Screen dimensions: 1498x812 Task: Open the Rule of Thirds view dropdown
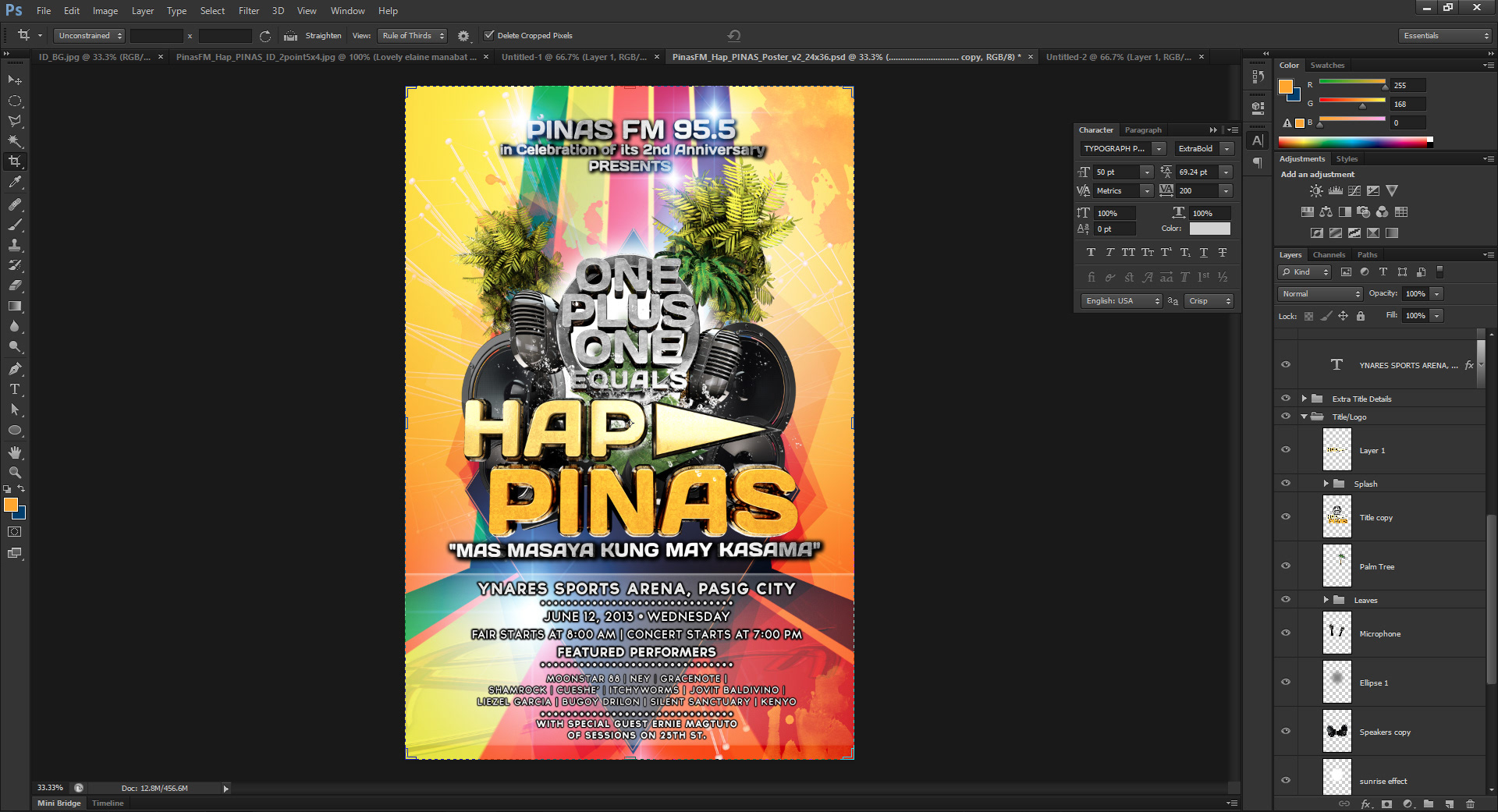pos(412,36)
